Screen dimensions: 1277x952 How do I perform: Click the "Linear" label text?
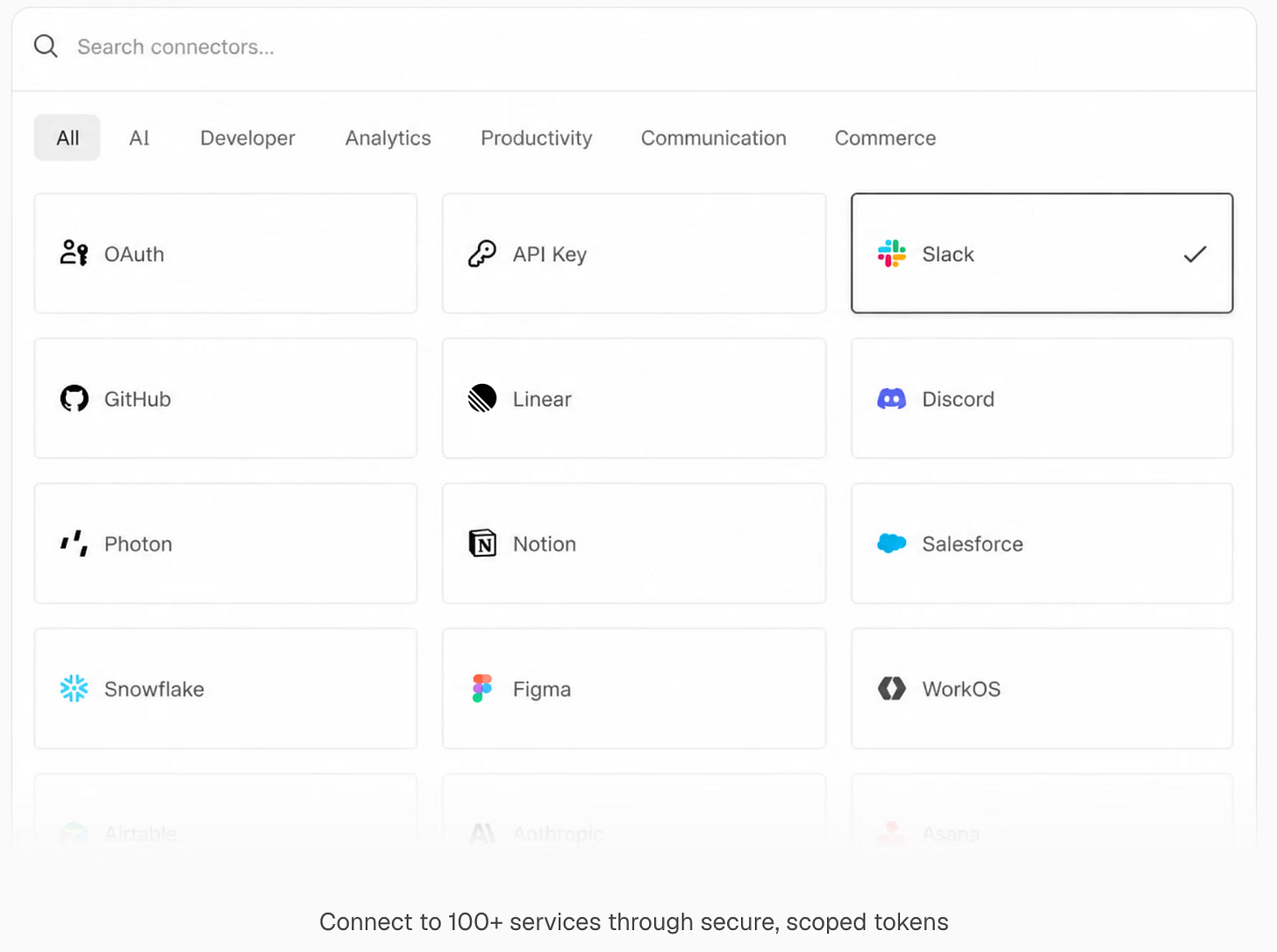(x=542, y=399)
